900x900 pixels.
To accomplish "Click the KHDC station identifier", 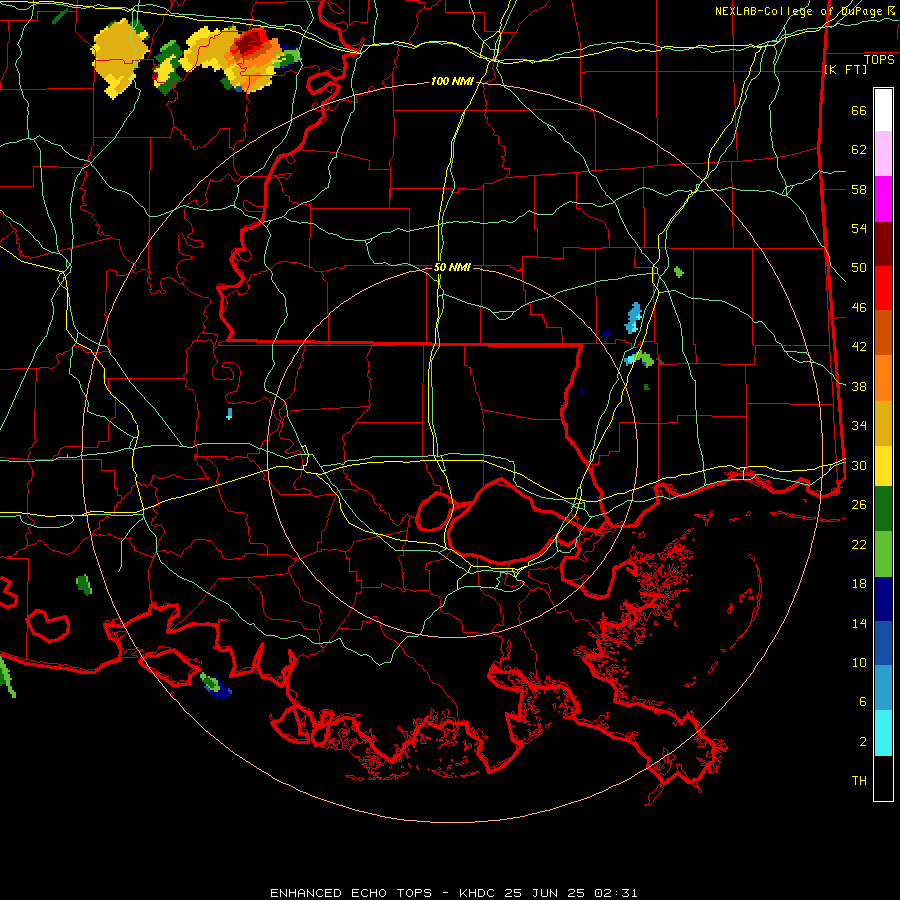I will [478, 893].
